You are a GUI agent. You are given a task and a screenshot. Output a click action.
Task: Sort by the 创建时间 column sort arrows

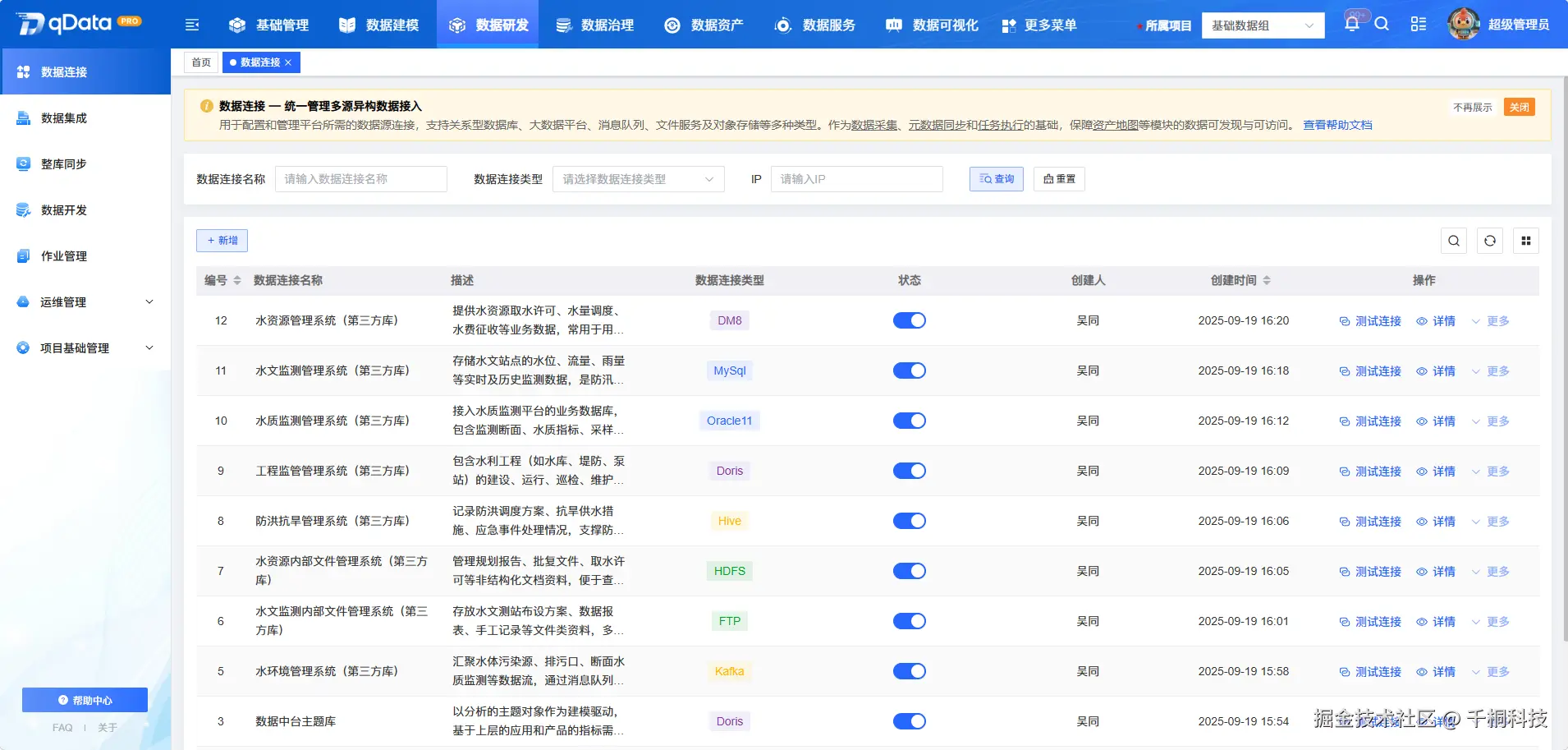(1267, 280)
